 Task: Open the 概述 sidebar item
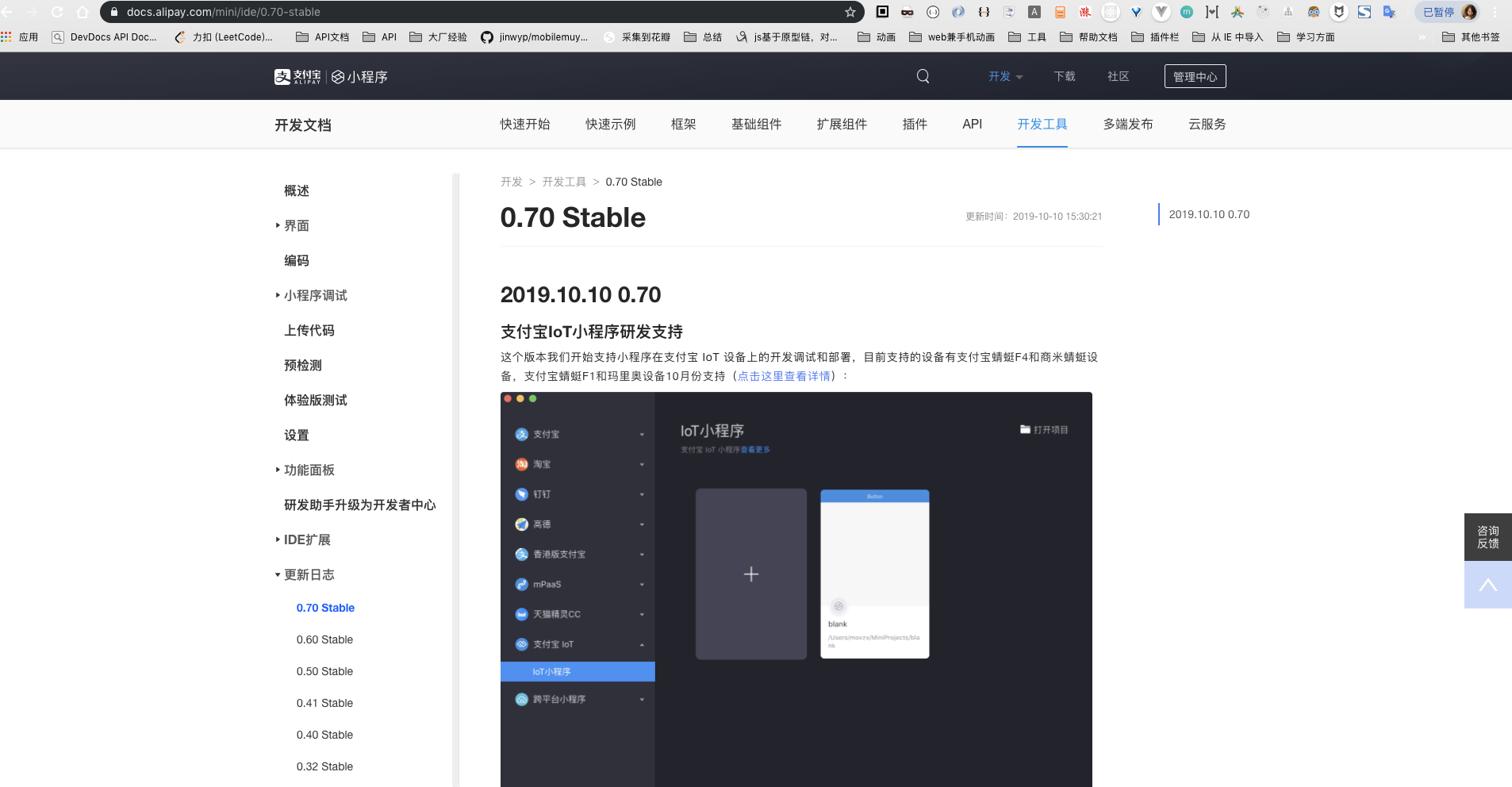click(x=297, y=191)
